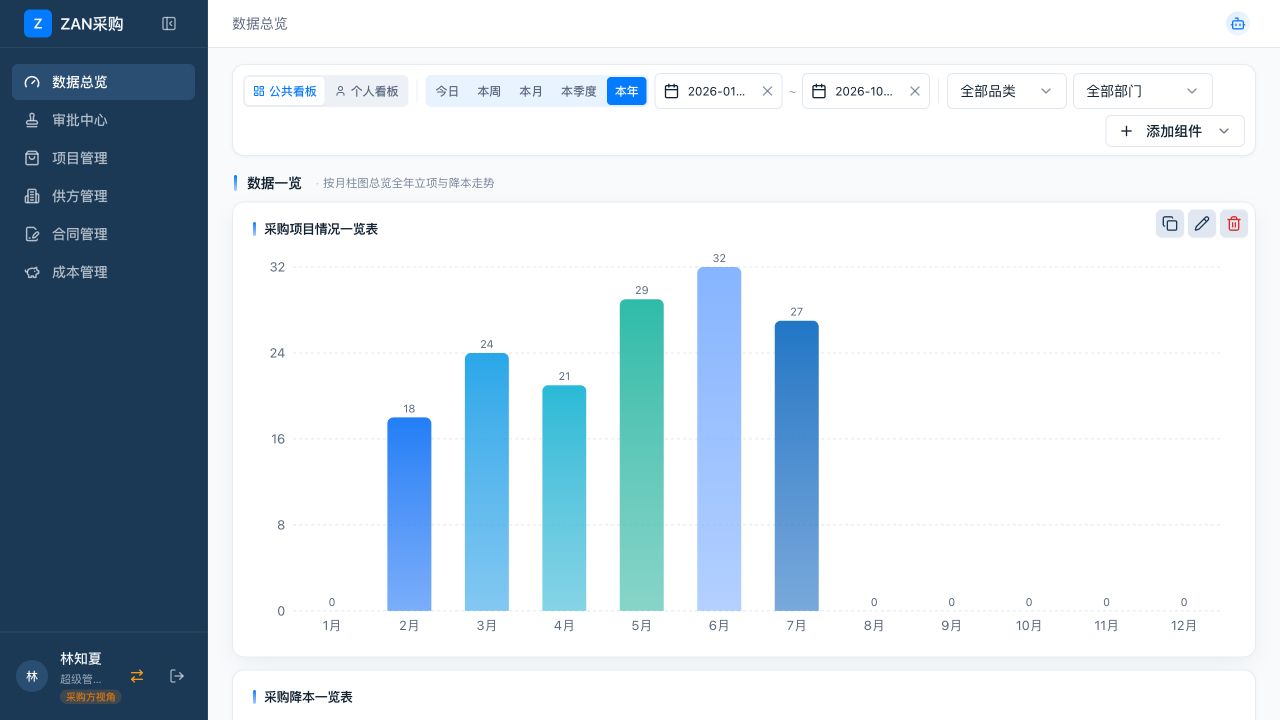Open 供方管理 in sidebar
This screenshot has height=720, width=1280.
tap(103, 196)
